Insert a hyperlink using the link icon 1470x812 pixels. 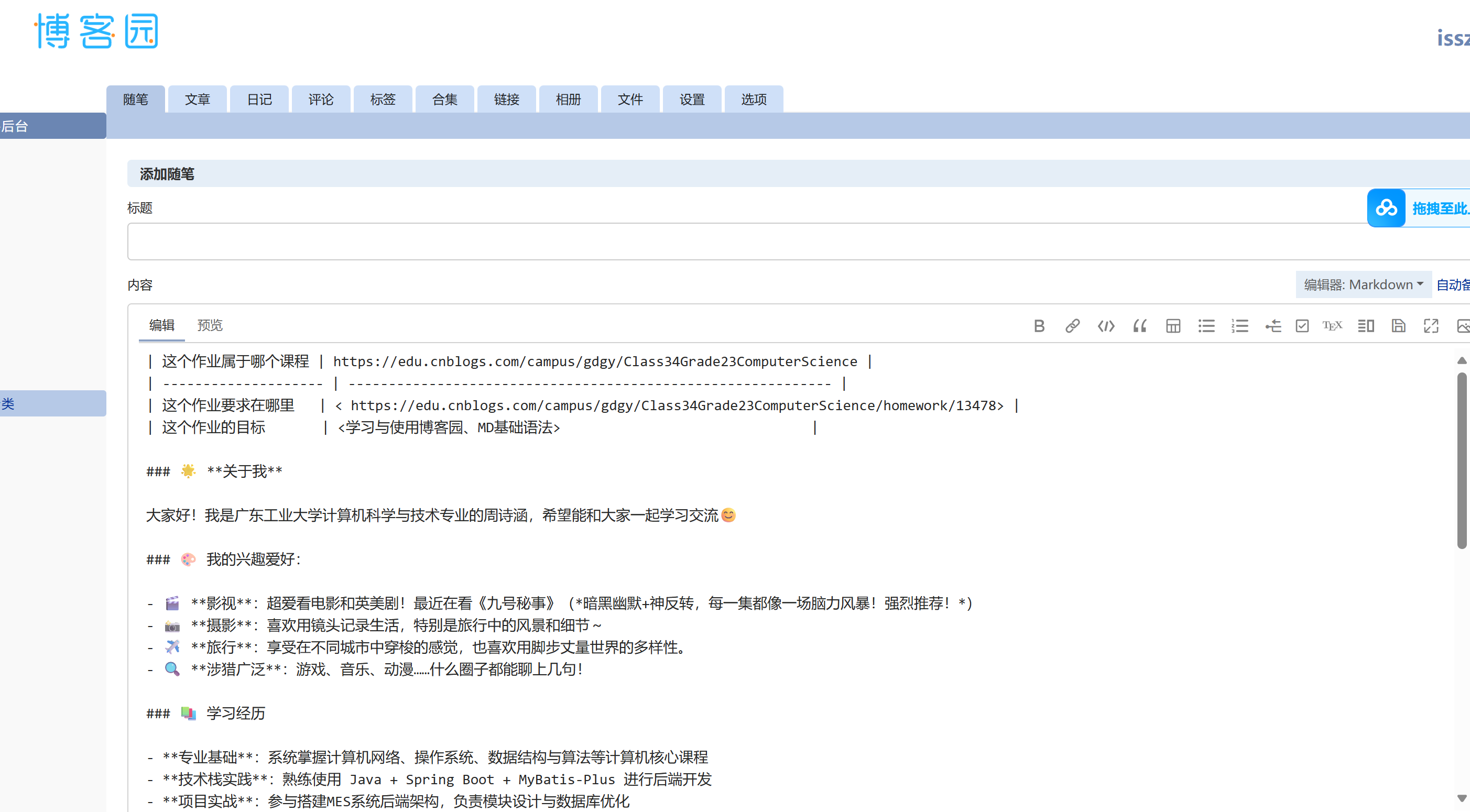[1072, 326]
